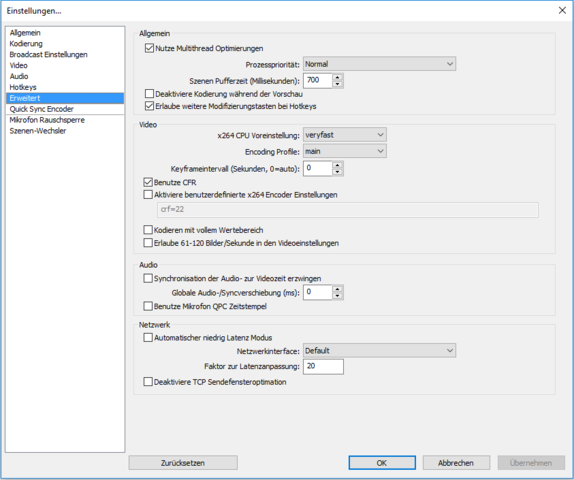
Task: Click the Faktor zur Latenzanpassung field
Action: tap(323, 366)
